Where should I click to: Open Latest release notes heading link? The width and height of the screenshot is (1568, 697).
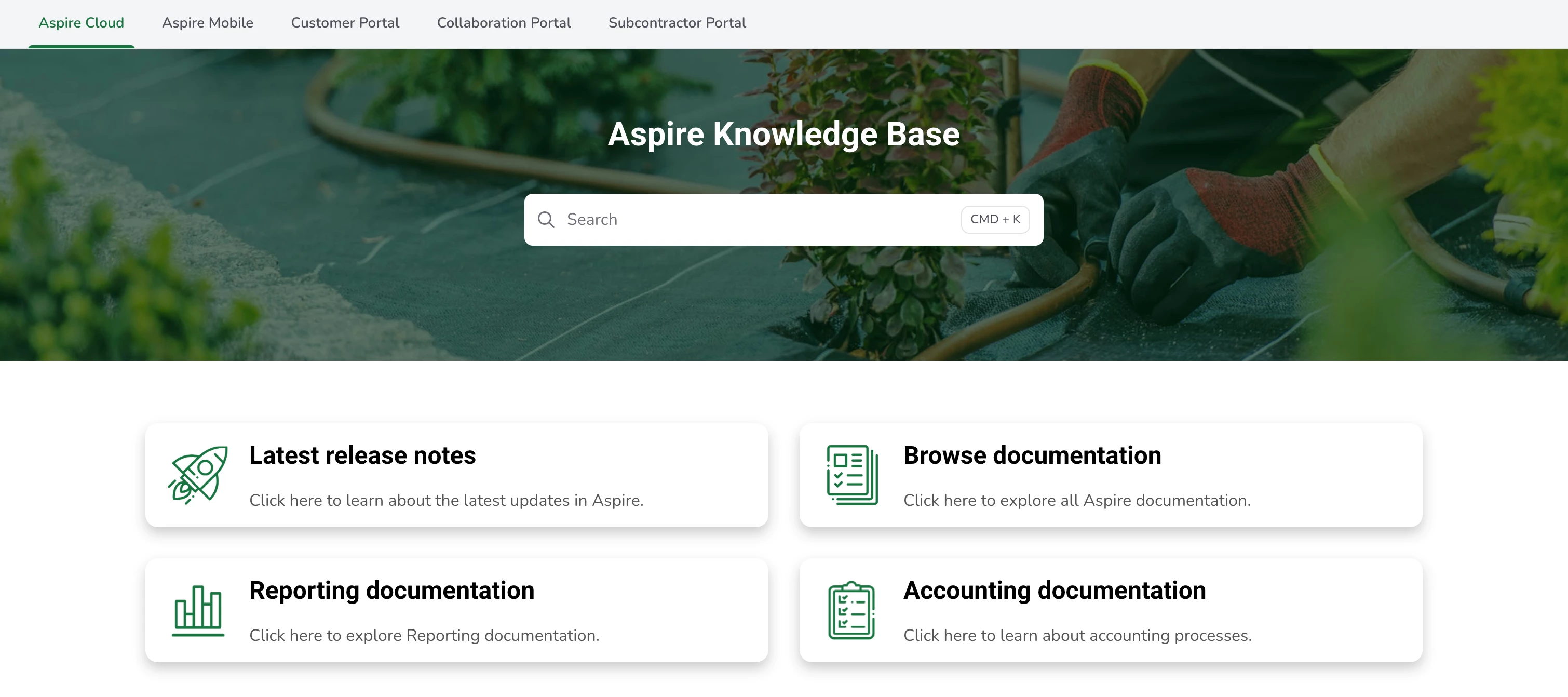[x=362, y=455]
